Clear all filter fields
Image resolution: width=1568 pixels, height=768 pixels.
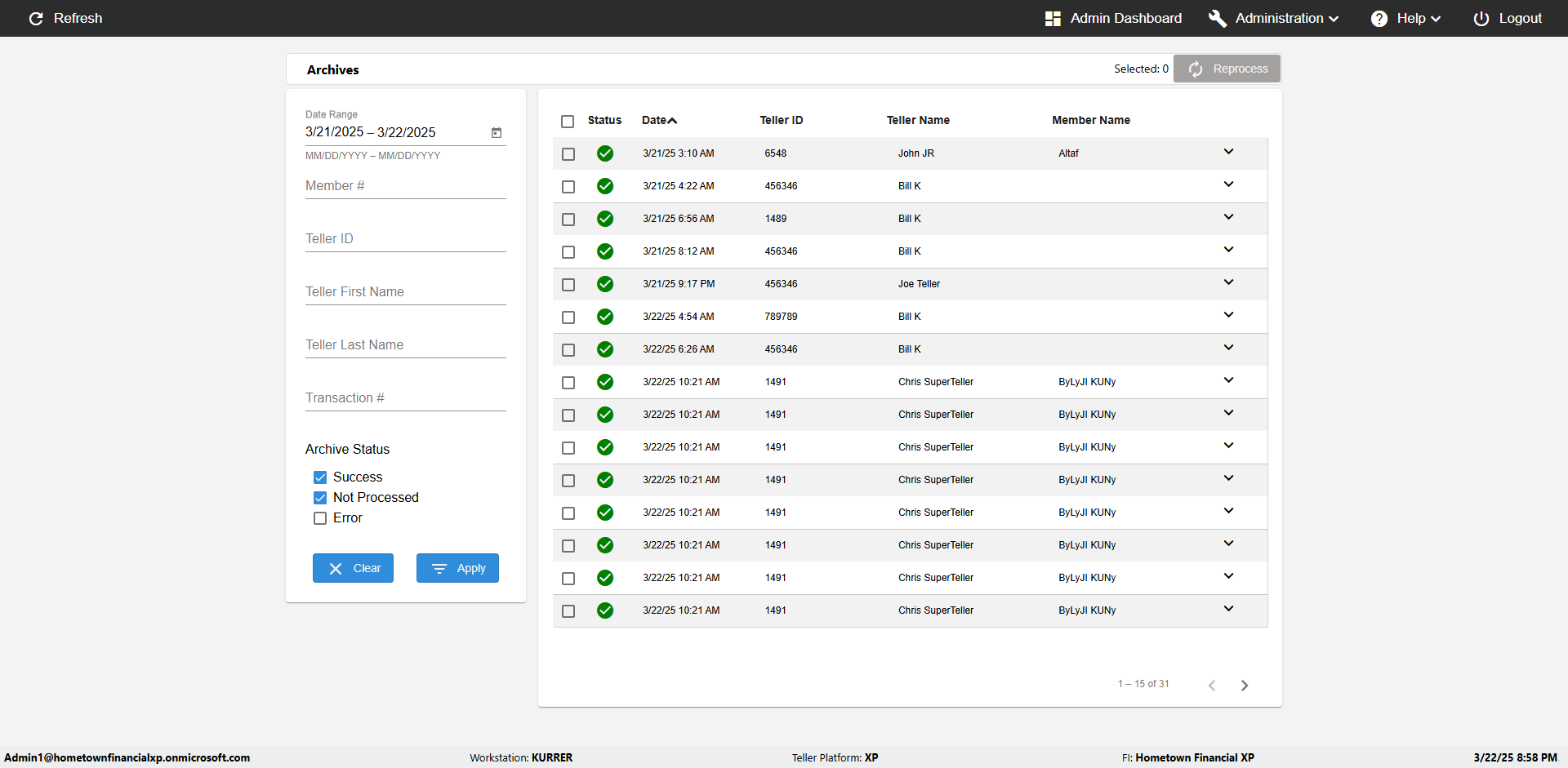coord(353,568)
